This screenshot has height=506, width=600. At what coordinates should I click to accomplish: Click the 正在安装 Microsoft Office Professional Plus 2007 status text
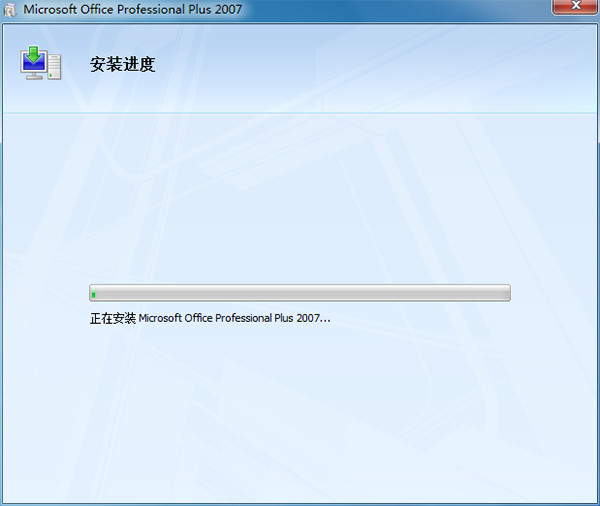[210, 318]
